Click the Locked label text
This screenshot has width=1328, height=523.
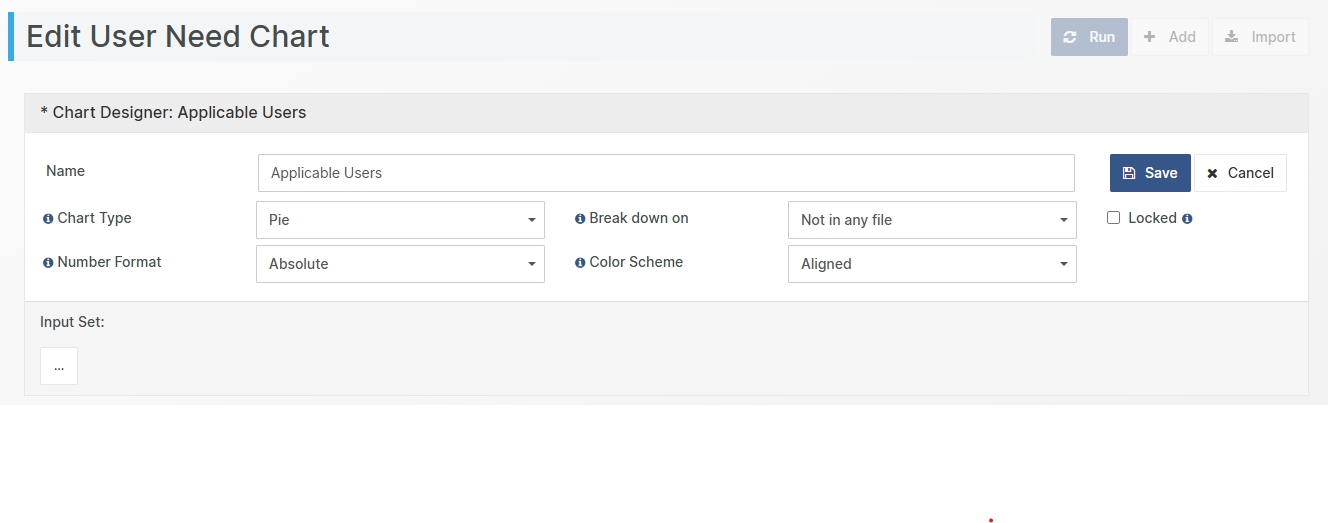coord(1152,218)
